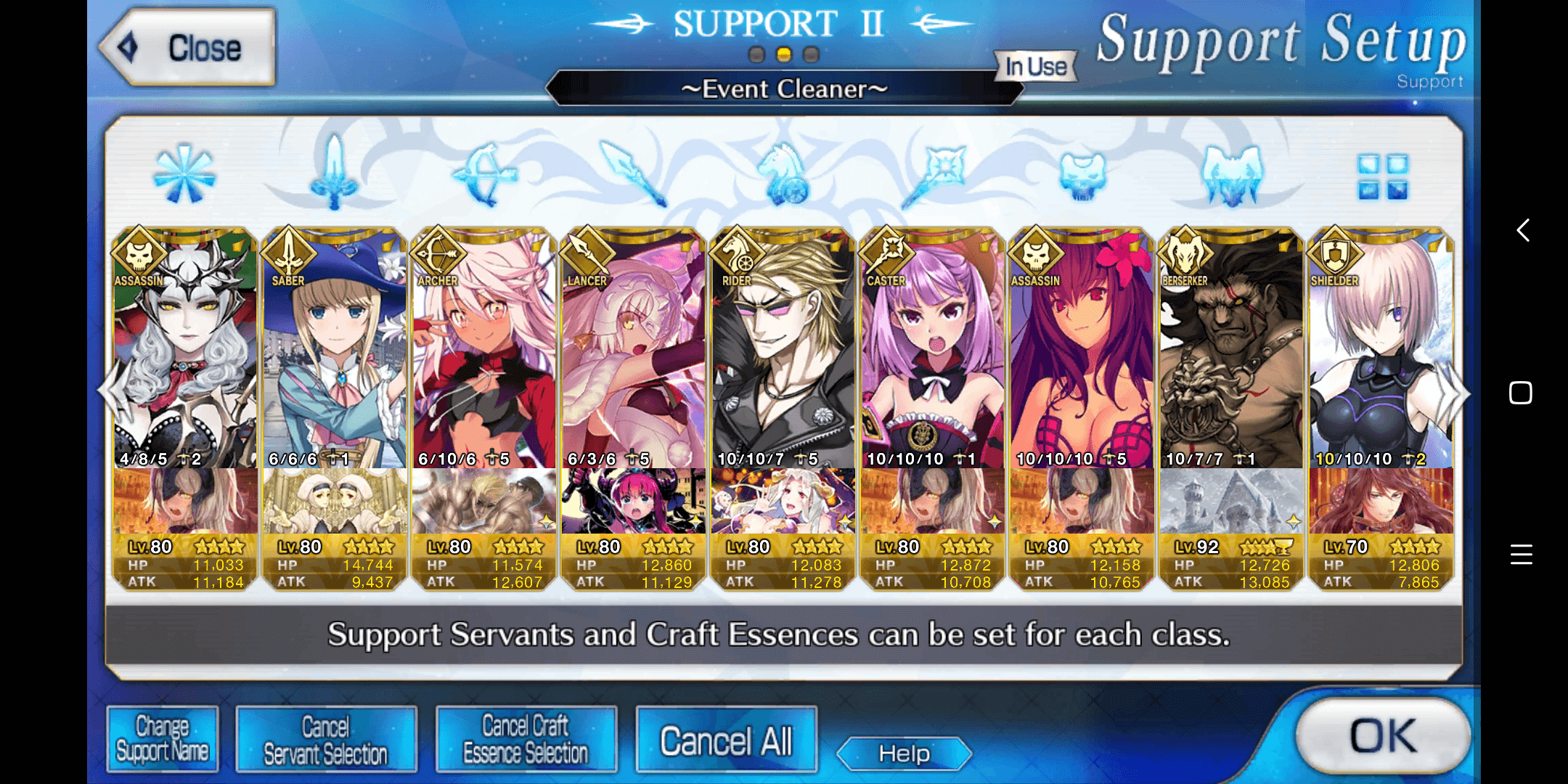1568x784 pixels.
Task: Open the Help dialog
Action: [x=904, y=754]
